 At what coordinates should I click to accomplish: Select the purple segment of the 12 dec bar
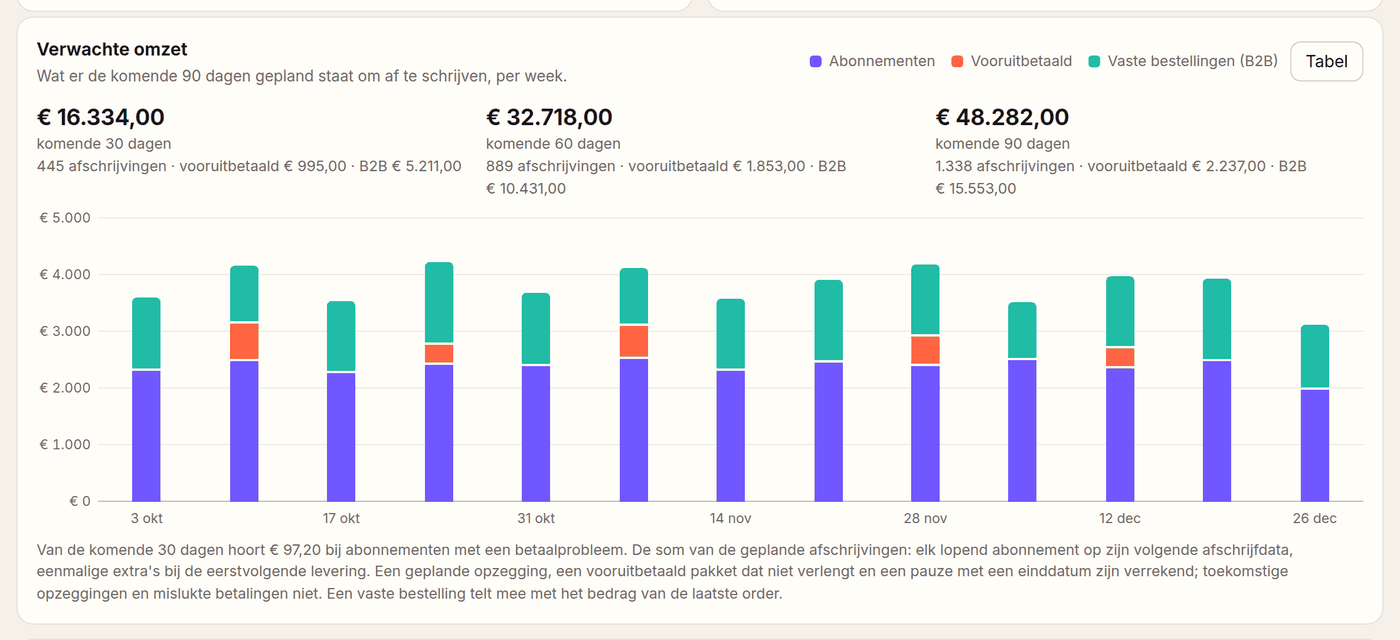coord(1120,435)
